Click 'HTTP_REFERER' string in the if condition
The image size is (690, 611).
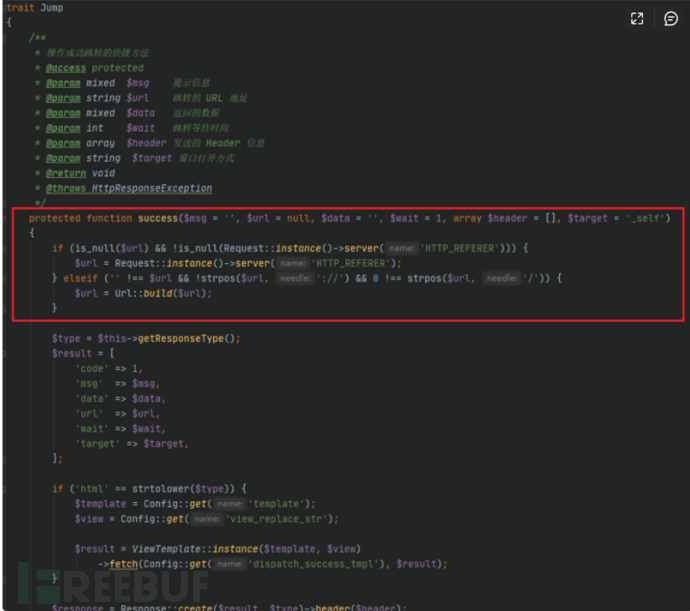(x=460, y=248)
